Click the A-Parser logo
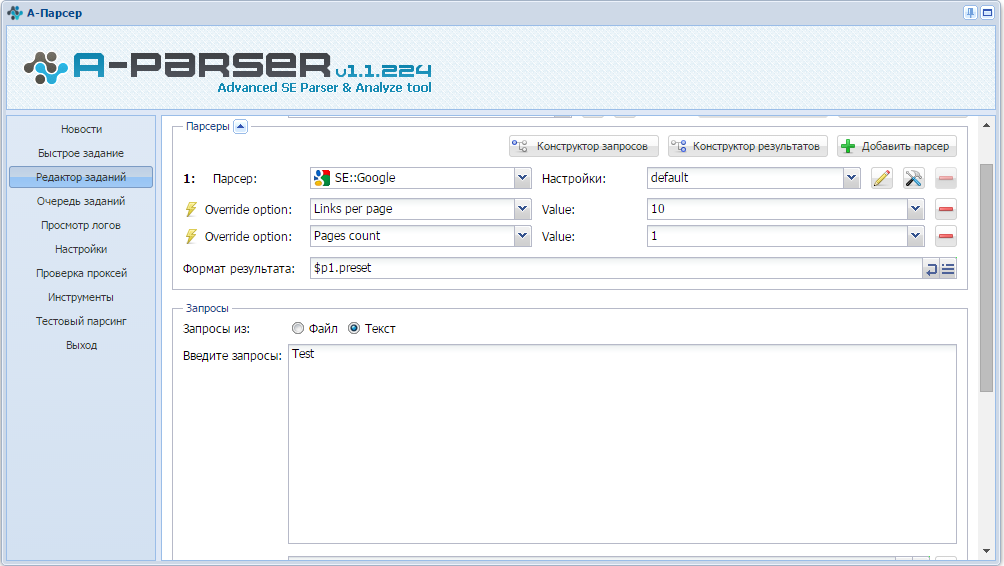The width and height of the screenshot is (1004, 566). [x=228, y=72]
